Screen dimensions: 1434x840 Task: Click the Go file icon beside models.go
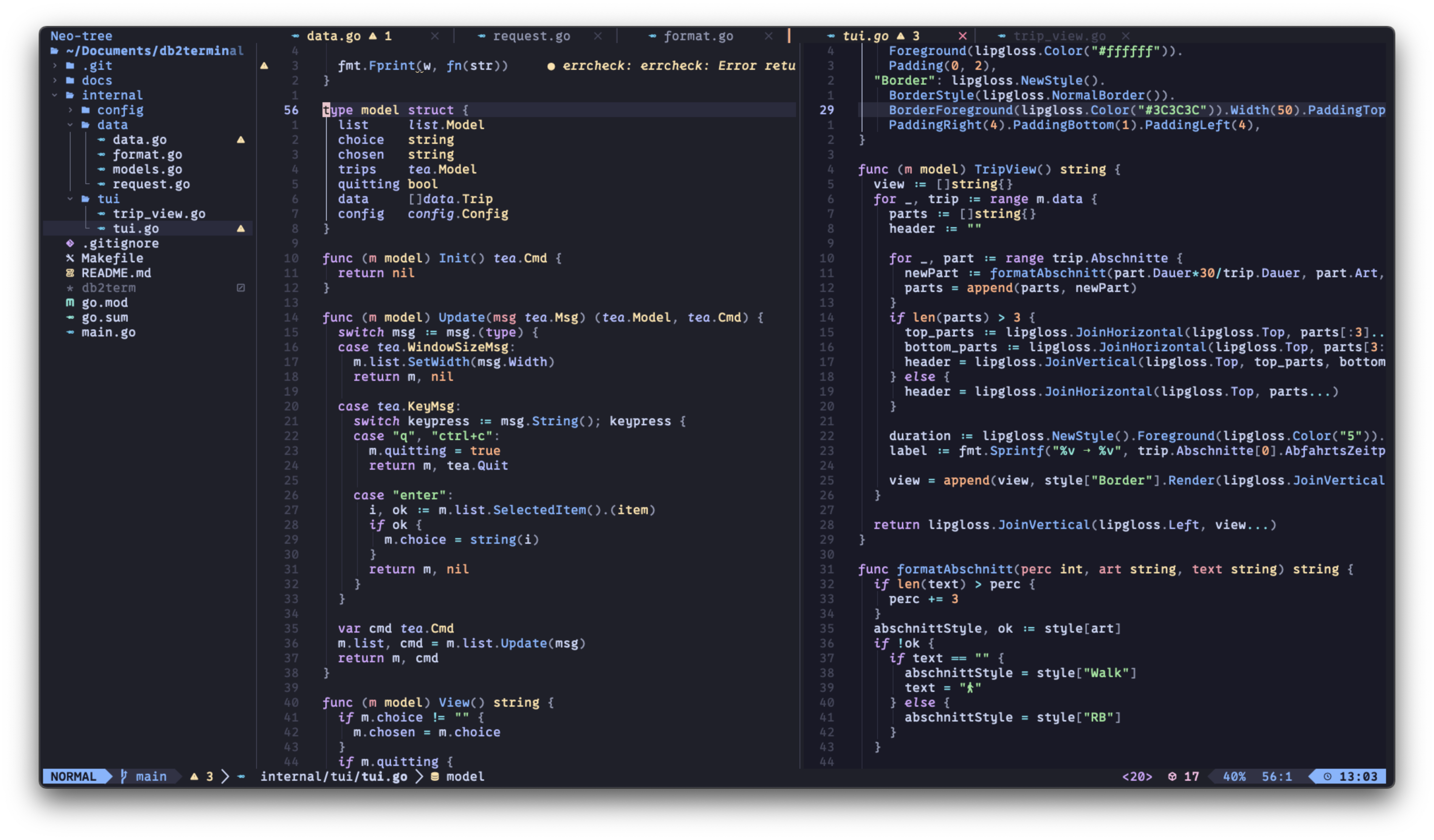click(x=101, y=170)
